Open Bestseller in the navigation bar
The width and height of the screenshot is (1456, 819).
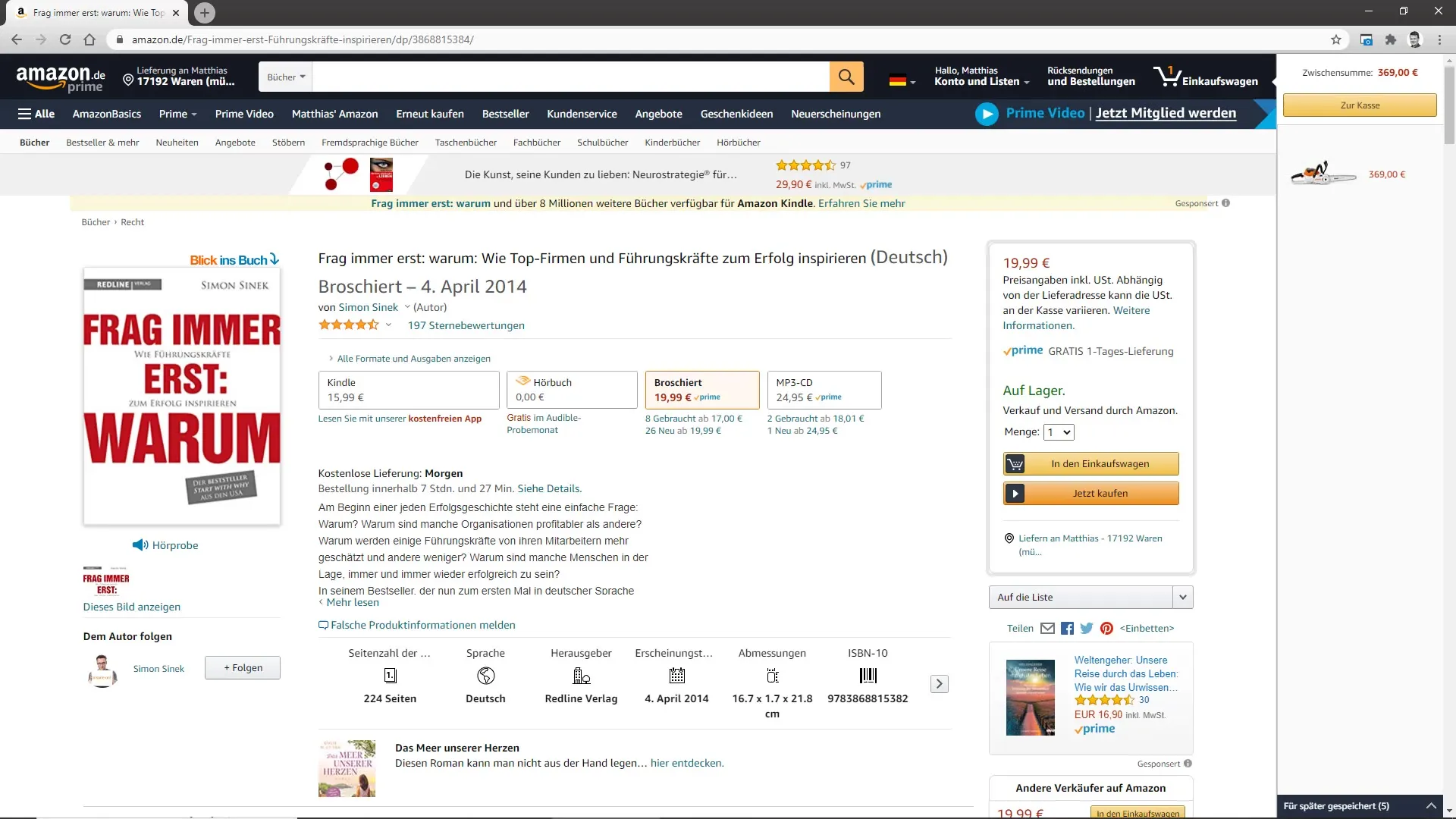[x=505, y=114]
